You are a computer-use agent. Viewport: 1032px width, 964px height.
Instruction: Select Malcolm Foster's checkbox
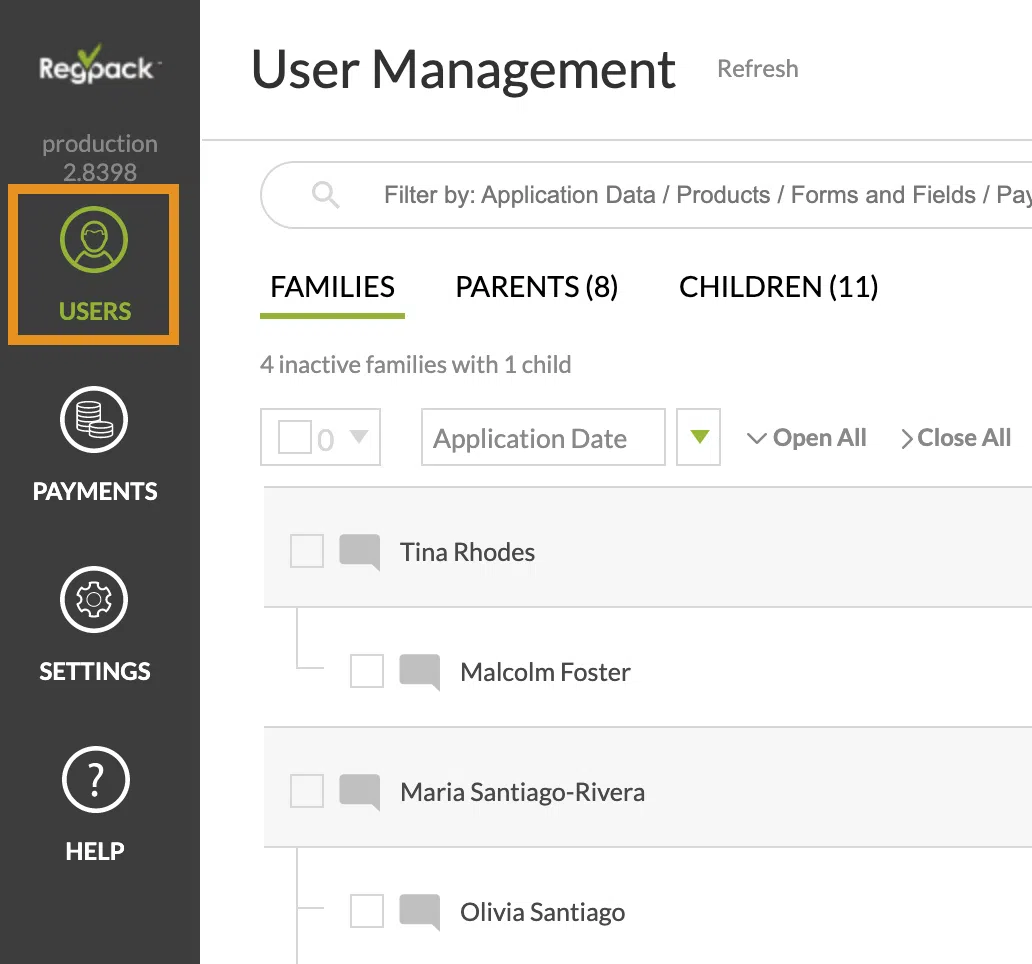pyautogui.click(x=367, y=671)
